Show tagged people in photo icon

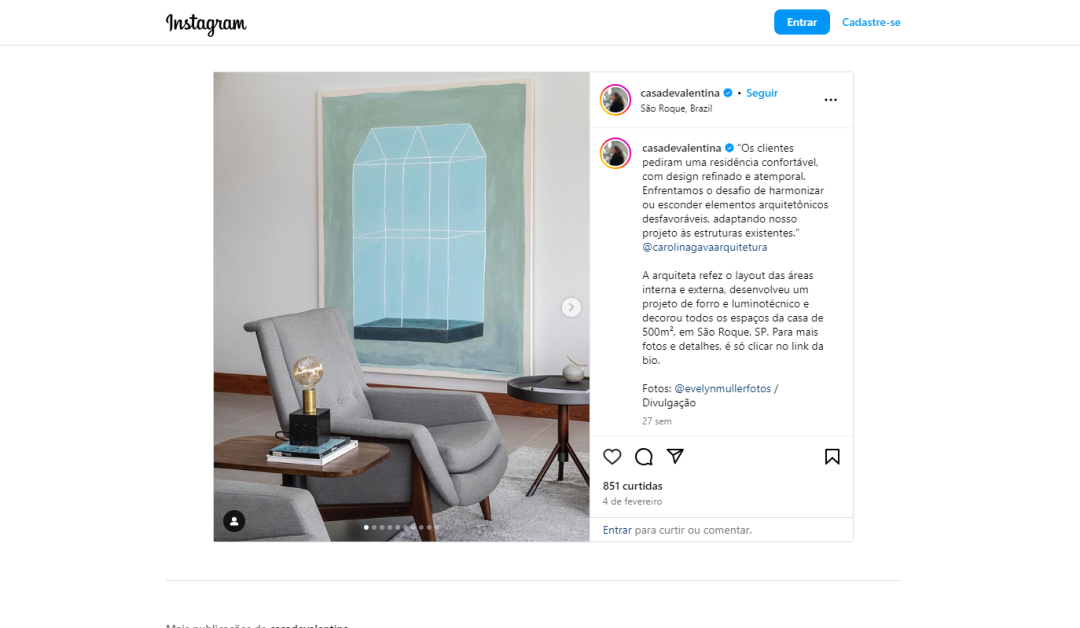[x=234, y=521]
